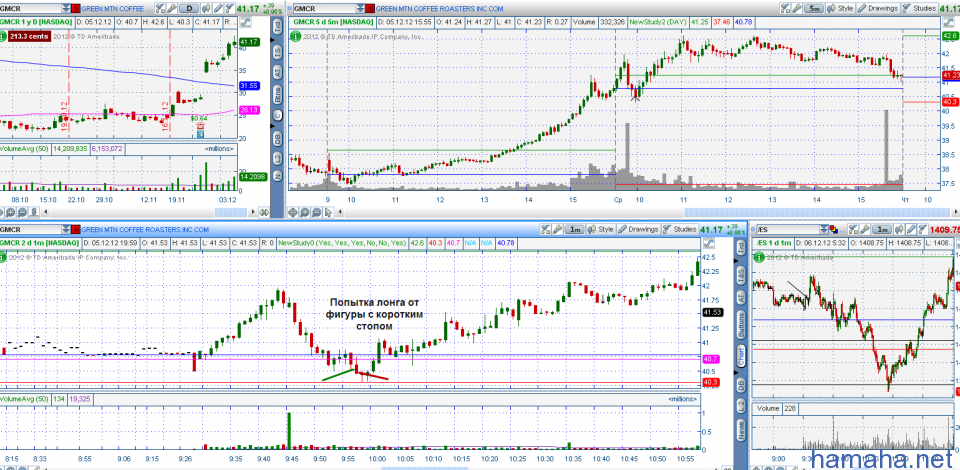The width and height of the screenshot is (960, 470).
Task: Open the TS side tab
Action: point(277,51)
